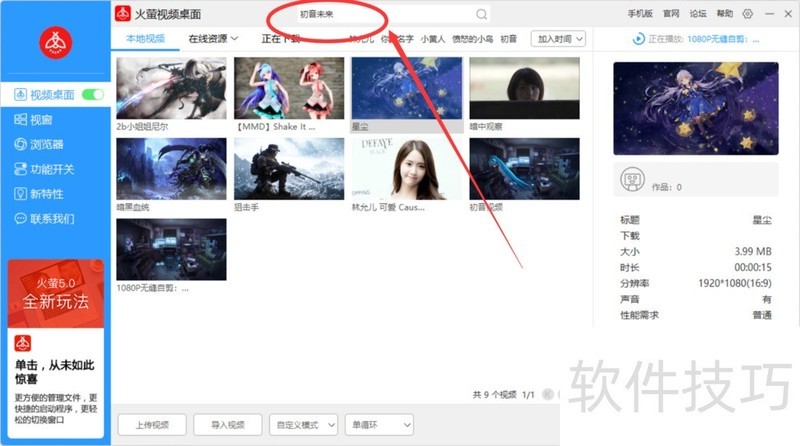The image size is (800, 446).
Task: Click the 火萤5.0 全新玩法 promo banner
Action: pyautogui.click(x=56, y=293)
